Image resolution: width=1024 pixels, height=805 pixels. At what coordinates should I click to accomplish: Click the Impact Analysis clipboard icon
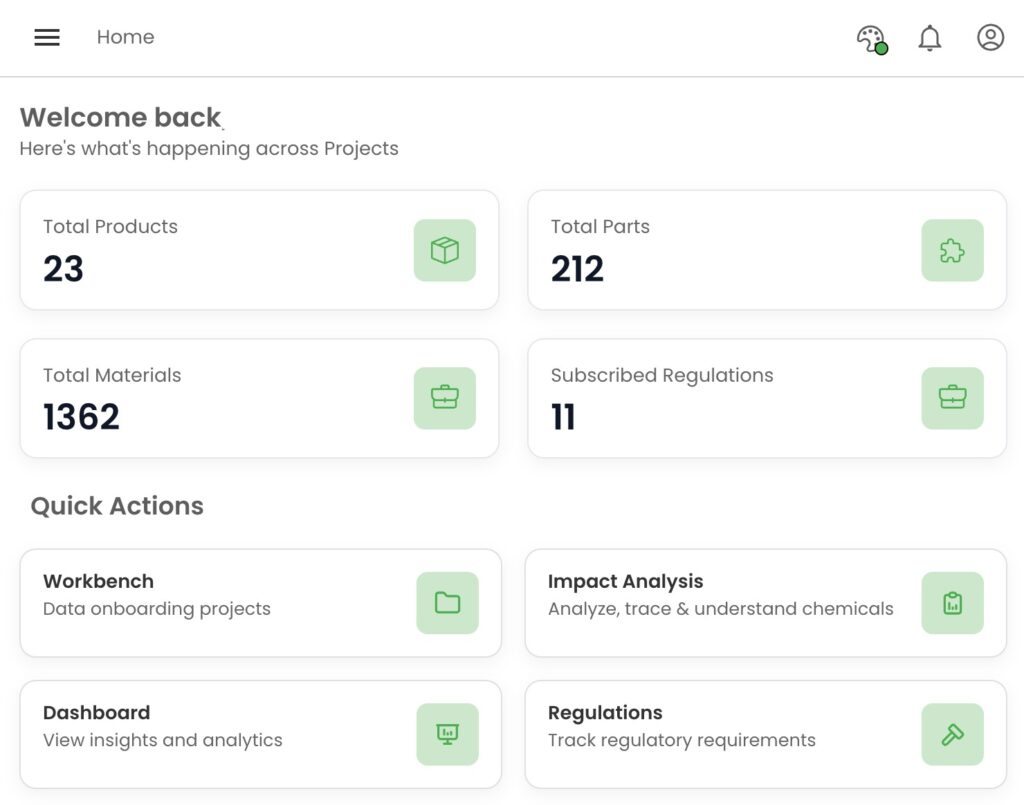click(x=952, y=603)
